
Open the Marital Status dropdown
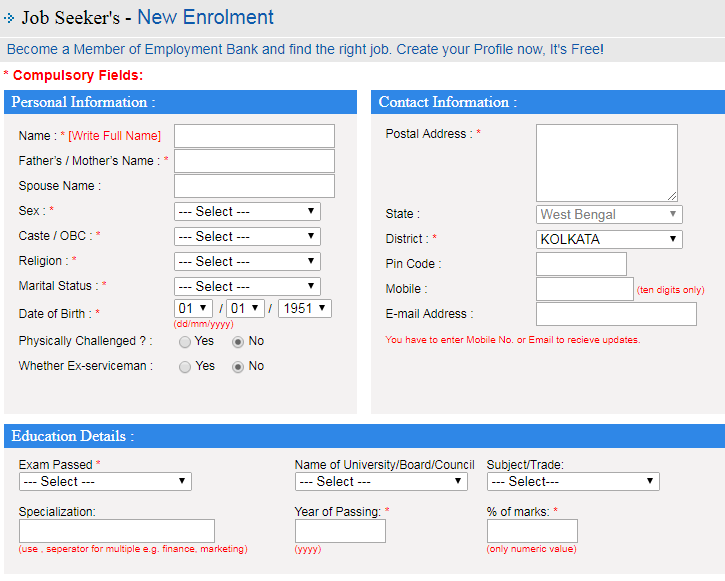point(247,287)
